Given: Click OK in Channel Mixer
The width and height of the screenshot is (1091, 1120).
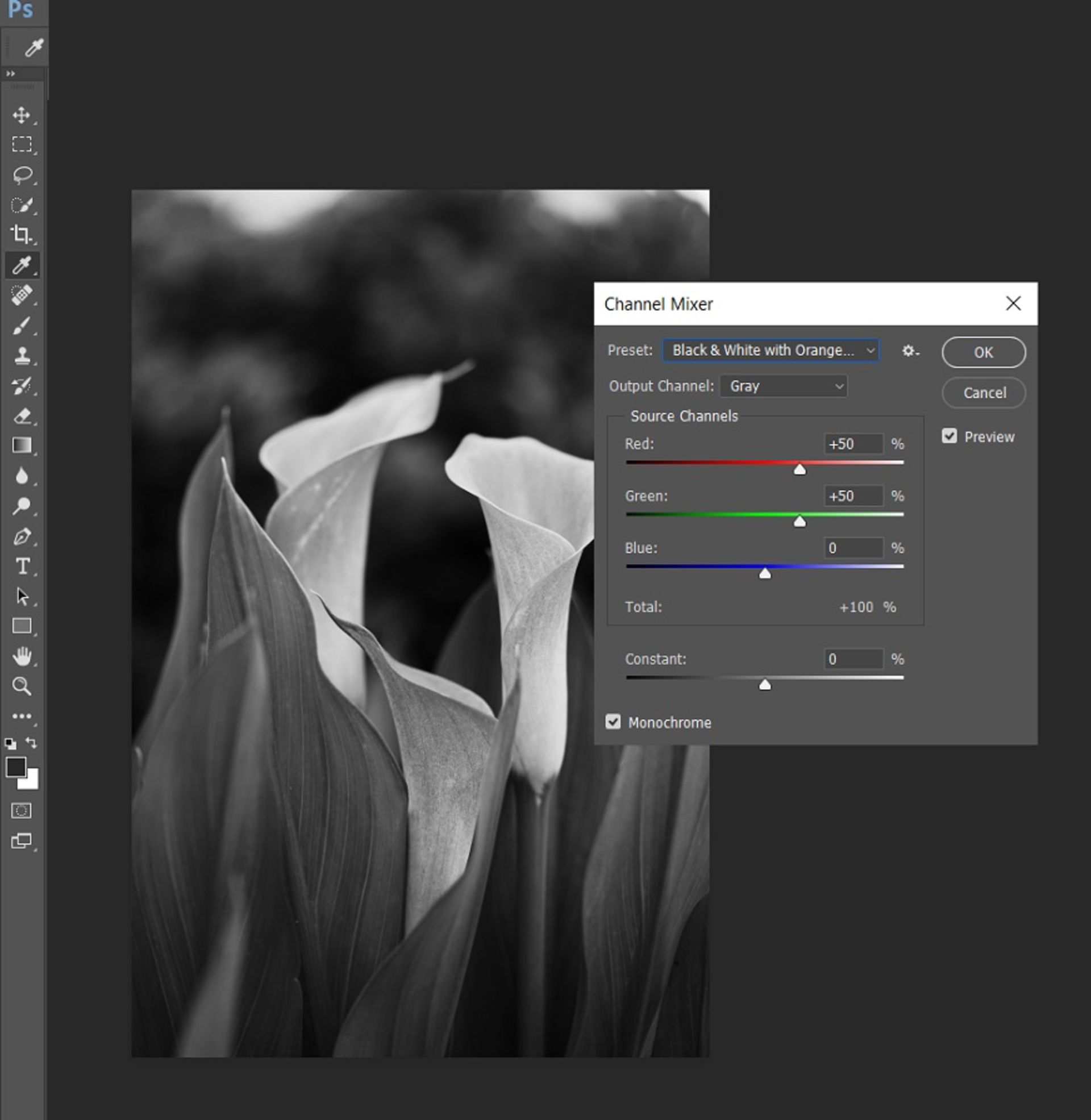Looking at the screenshot, I should pos(983,352).
